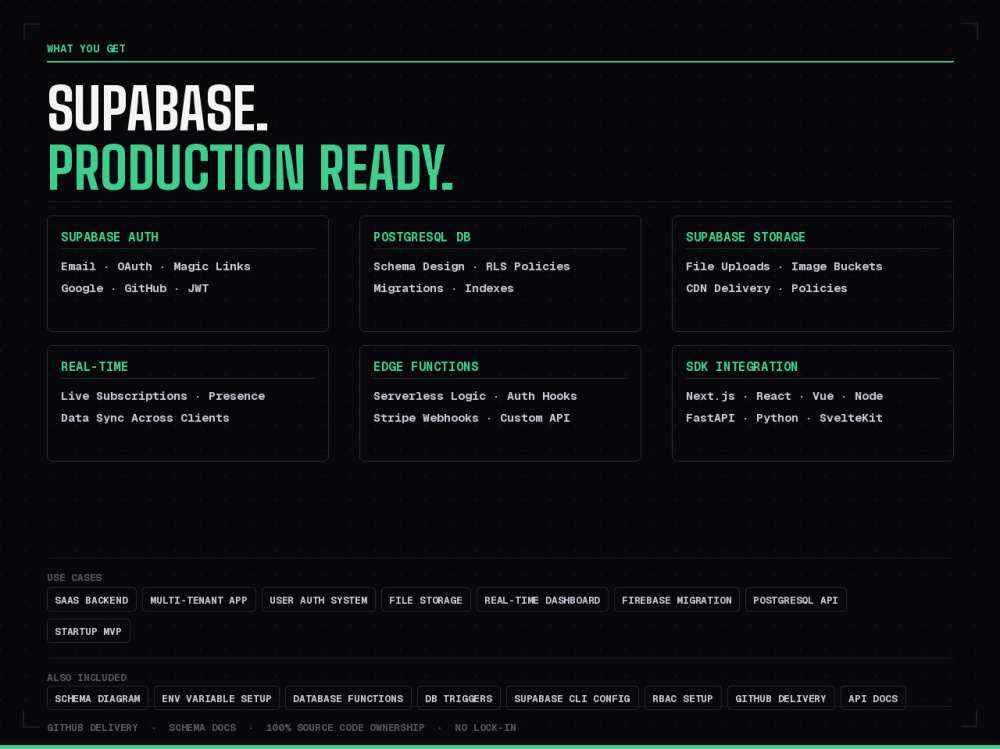Click 'Google · GitHub · JWT' line

135,288
